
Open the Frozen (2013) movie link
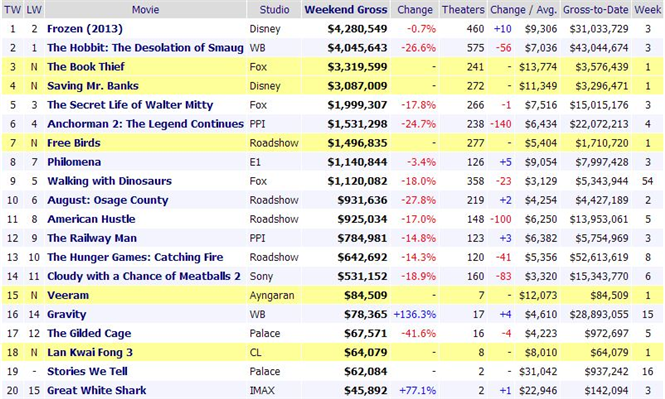click(x=85, y=29)
